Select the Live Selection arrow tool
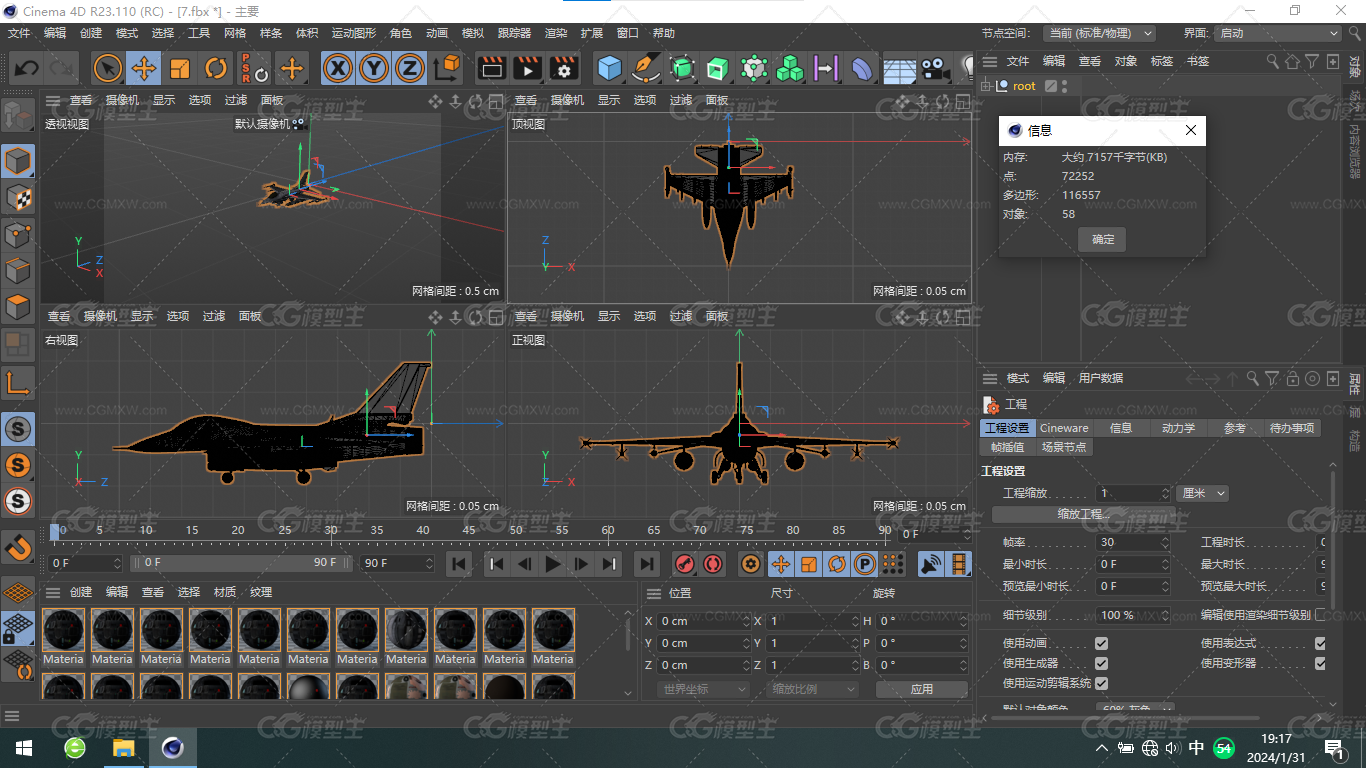The image size is (1366, 768). pyautogui.click(x=107, y=68)
